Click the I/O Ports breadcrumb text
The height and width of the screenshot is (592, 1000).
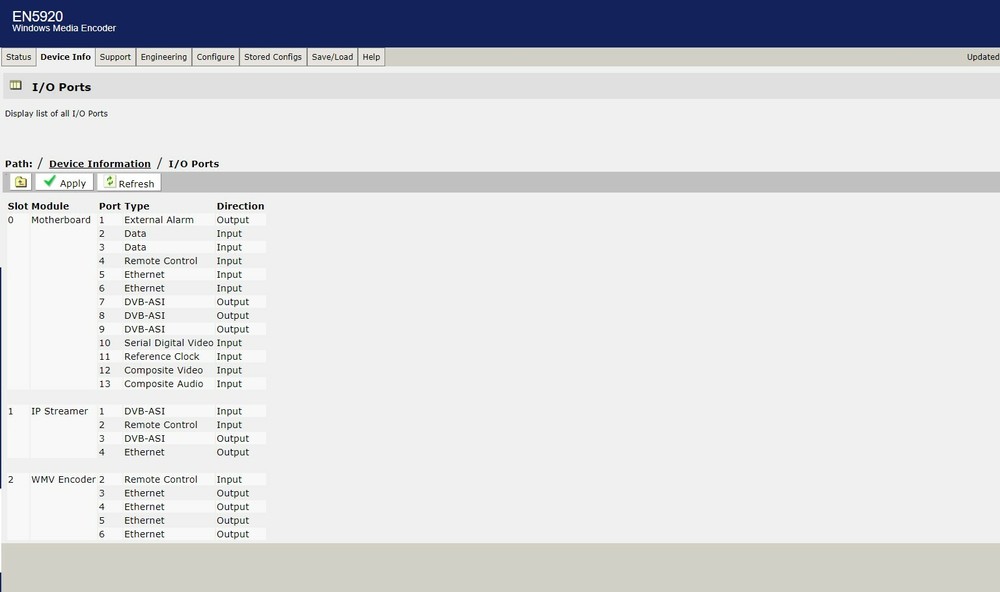(194, 164)
